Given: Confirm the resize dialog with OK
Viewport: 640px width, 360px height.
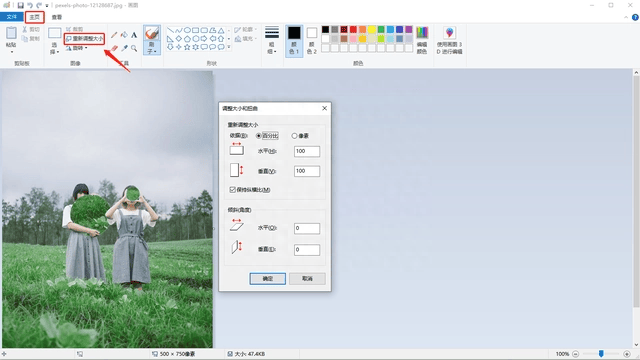Looking at the screenshot, I should coord(268,279).
